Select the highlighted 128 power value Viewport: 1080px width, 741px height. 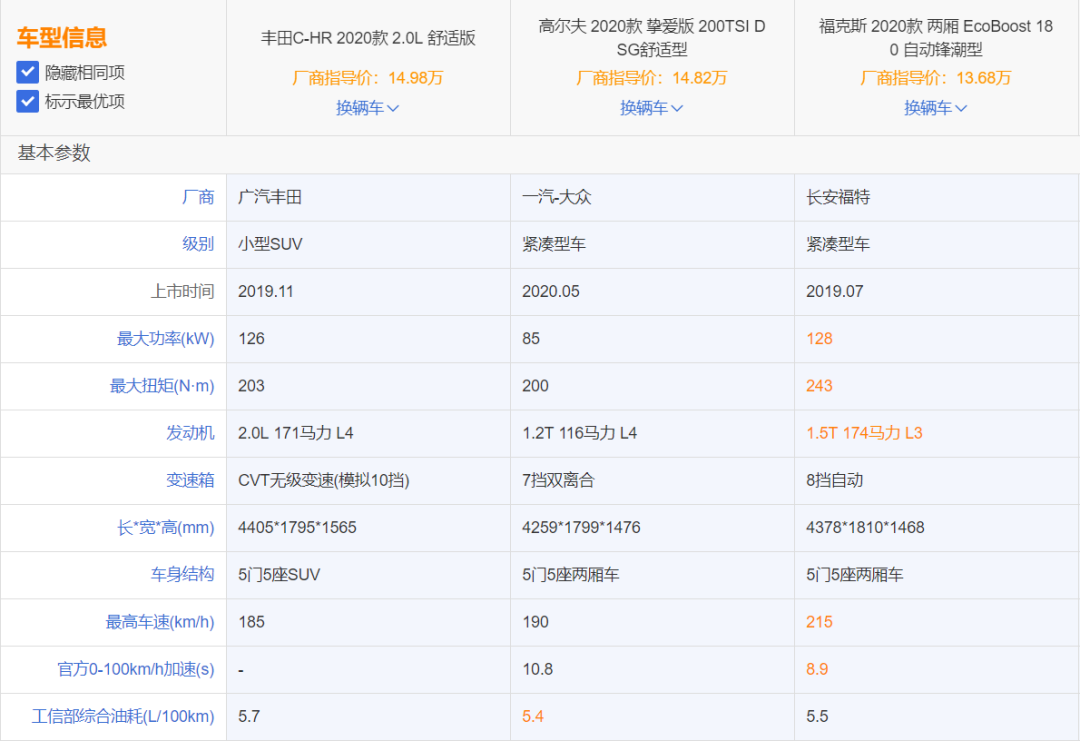click(x=819, y=339)
